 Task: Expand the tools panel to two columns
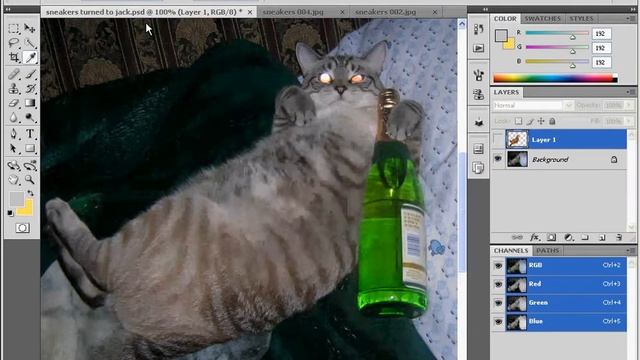8,9
